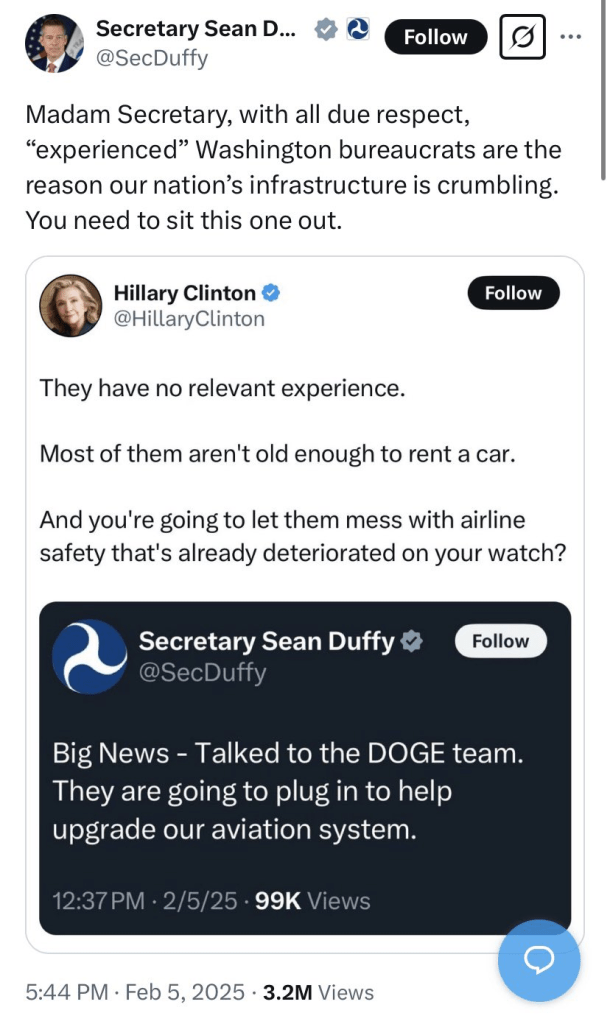Open the @HillaryClinton handle link
The height and width of the screenshot is (1024, 610).
[189, 319]
